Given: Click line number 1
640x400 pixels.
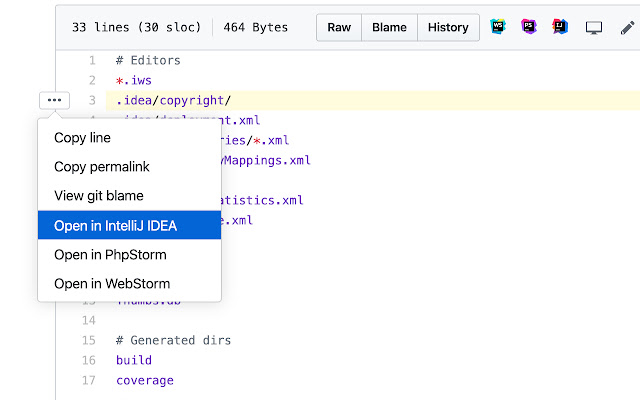Looking at the screenshot, I should pos(92,60).
